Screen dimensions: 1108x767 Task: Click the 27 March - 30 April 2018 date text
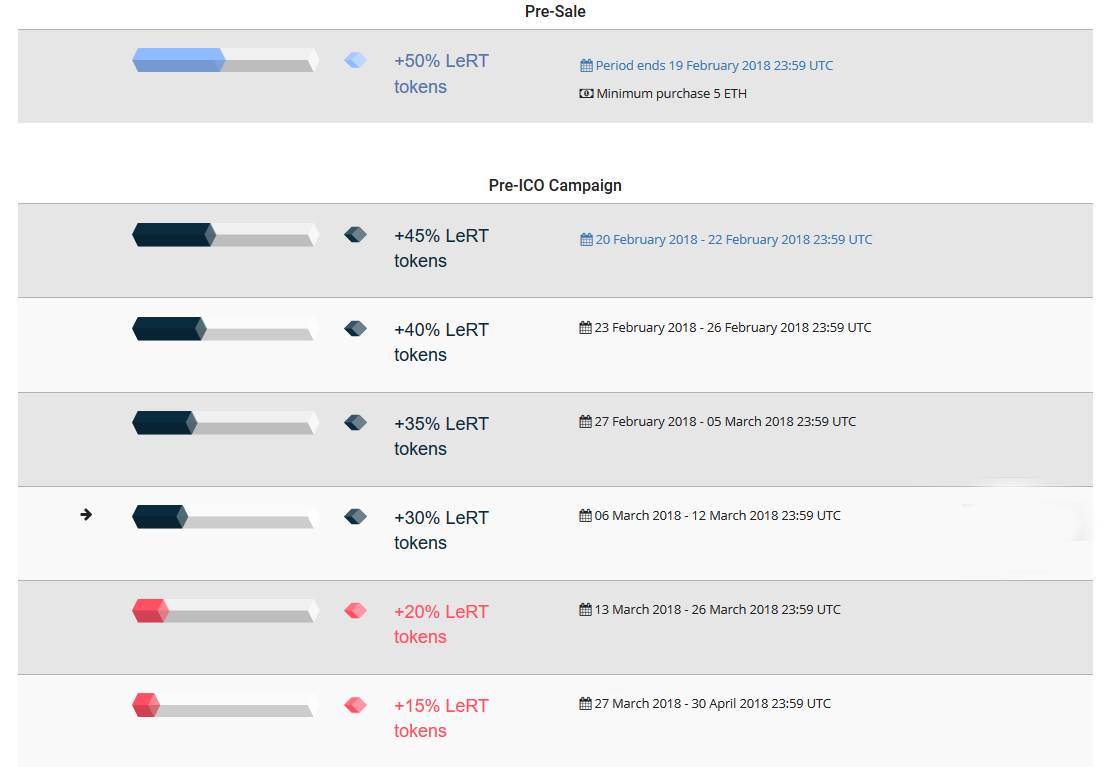(712, 703)
